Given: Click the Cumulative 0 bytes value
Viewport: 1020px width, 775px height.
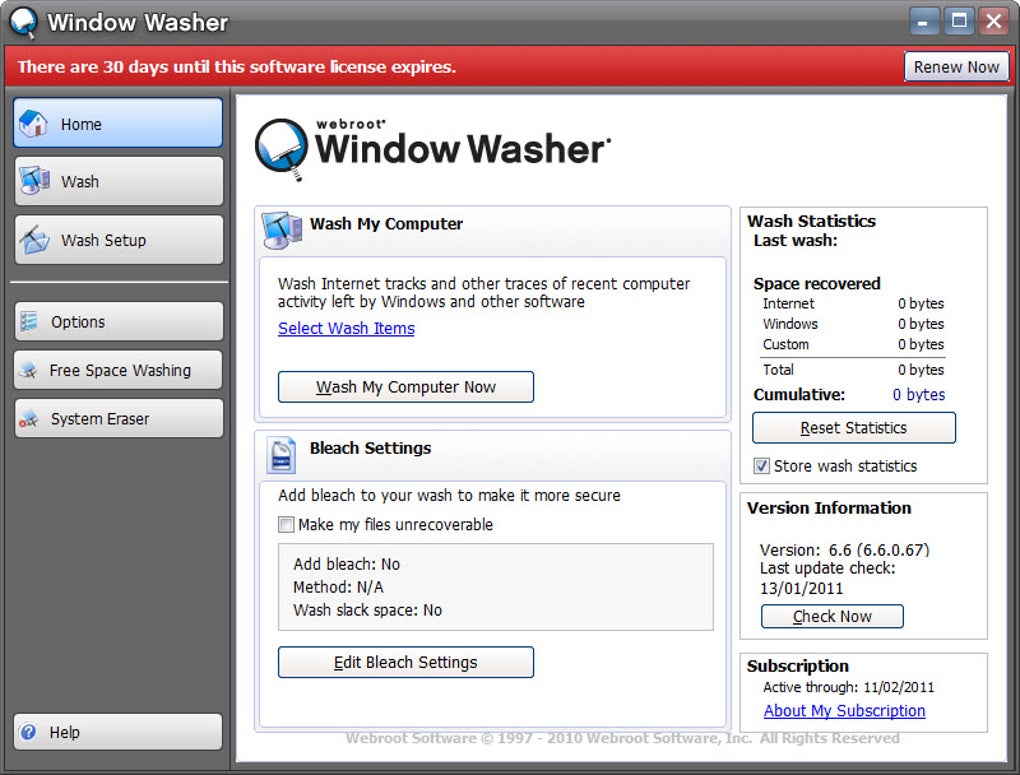Looking at the screenshot, I should 919,394.
